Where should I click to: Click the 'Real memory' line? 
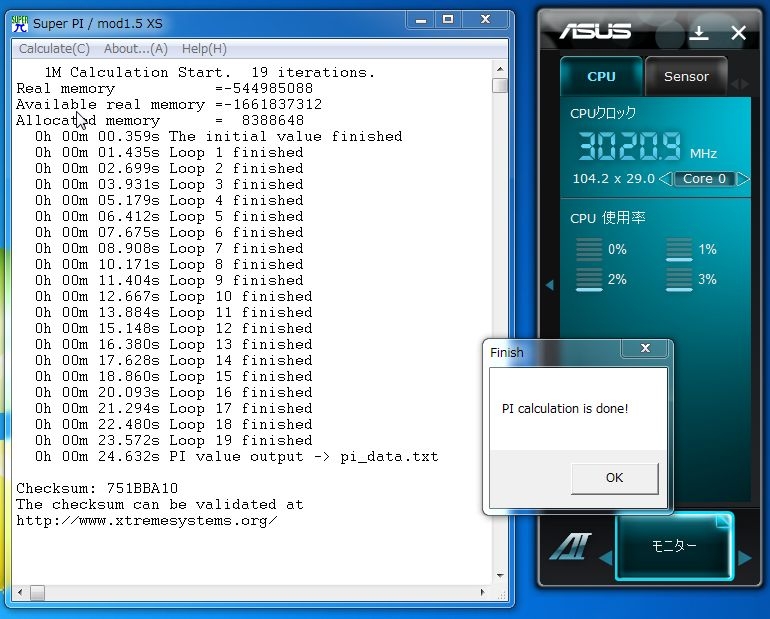(x=165, y=88)
